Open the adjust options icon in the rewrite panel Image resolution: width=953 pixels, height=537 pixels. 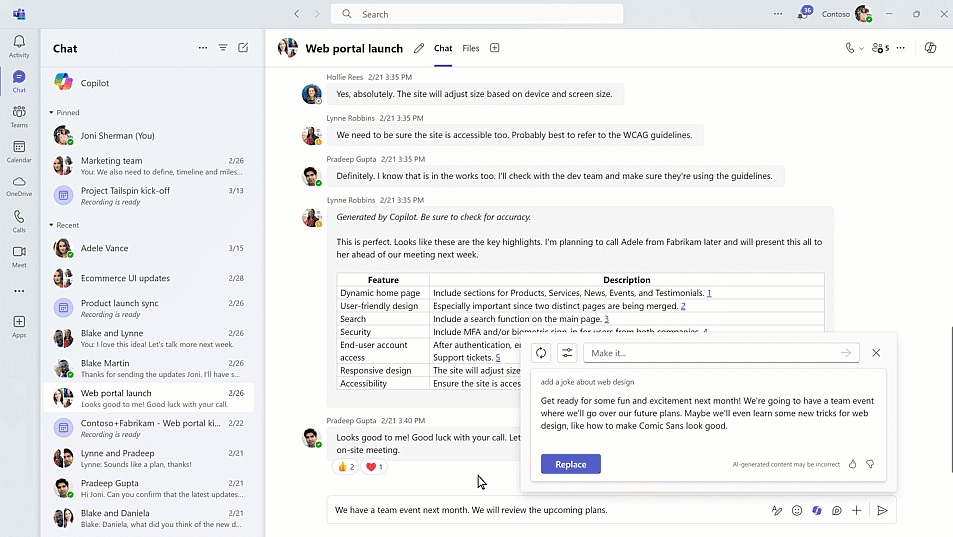(x=567, y=353)
